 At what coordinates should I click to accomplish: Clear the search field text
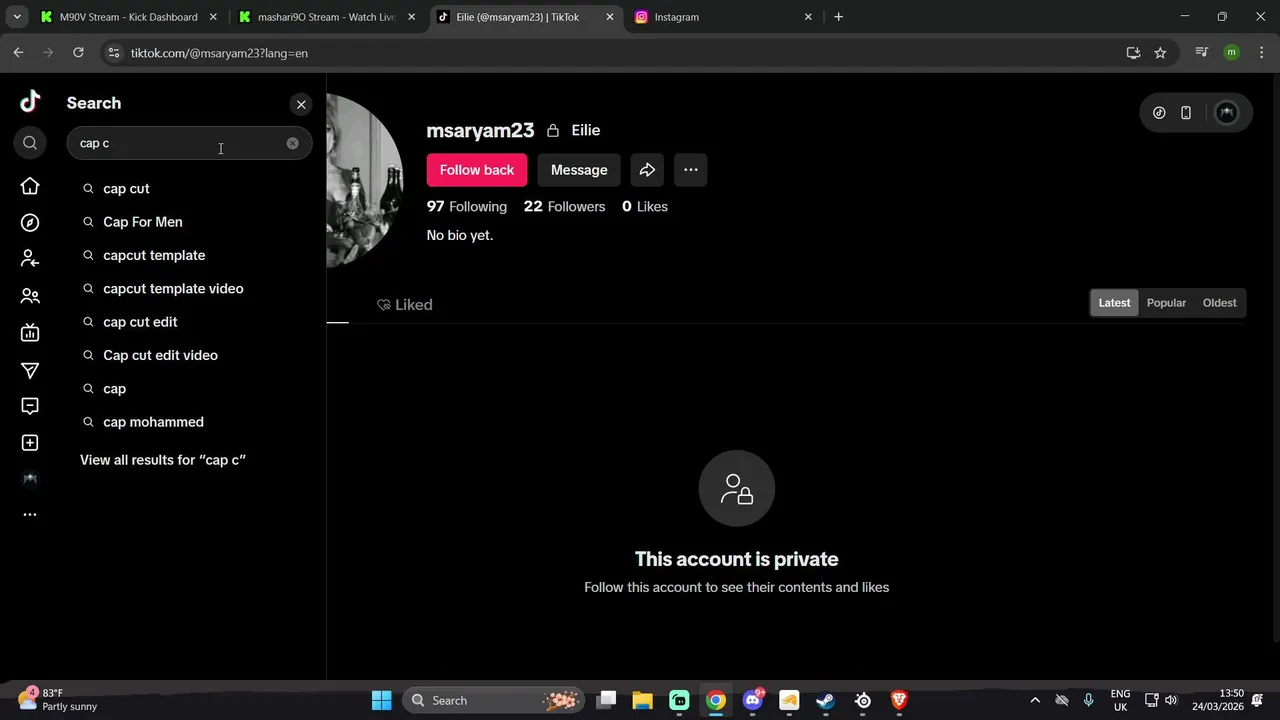tap(292, 143)
